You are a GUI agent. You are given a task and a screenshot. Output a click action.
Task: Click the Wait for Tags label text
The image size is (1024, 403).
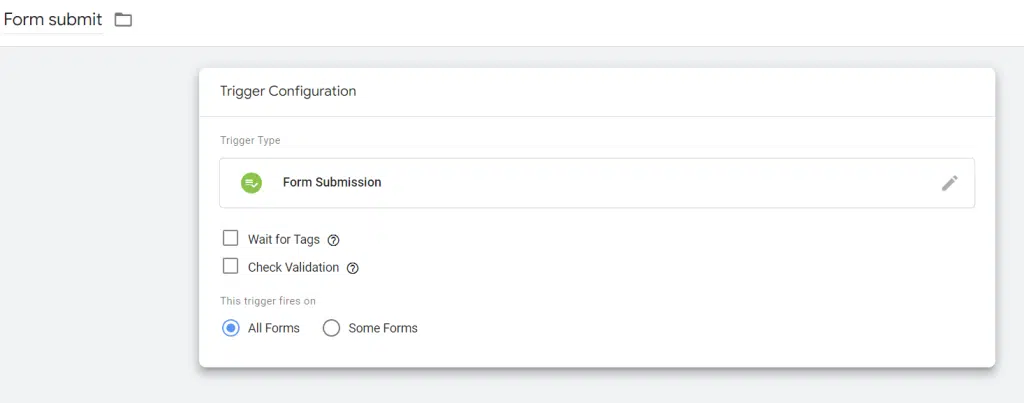(283, 240)
